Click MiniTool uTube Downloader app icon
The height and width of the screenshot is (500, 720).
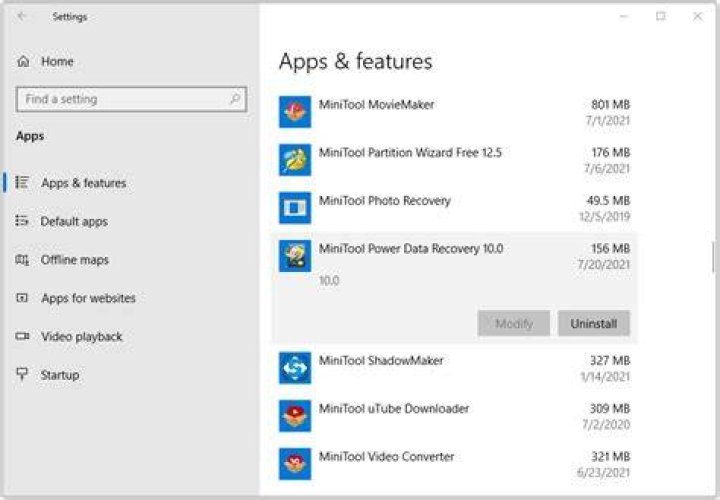(x=295, y=416)
